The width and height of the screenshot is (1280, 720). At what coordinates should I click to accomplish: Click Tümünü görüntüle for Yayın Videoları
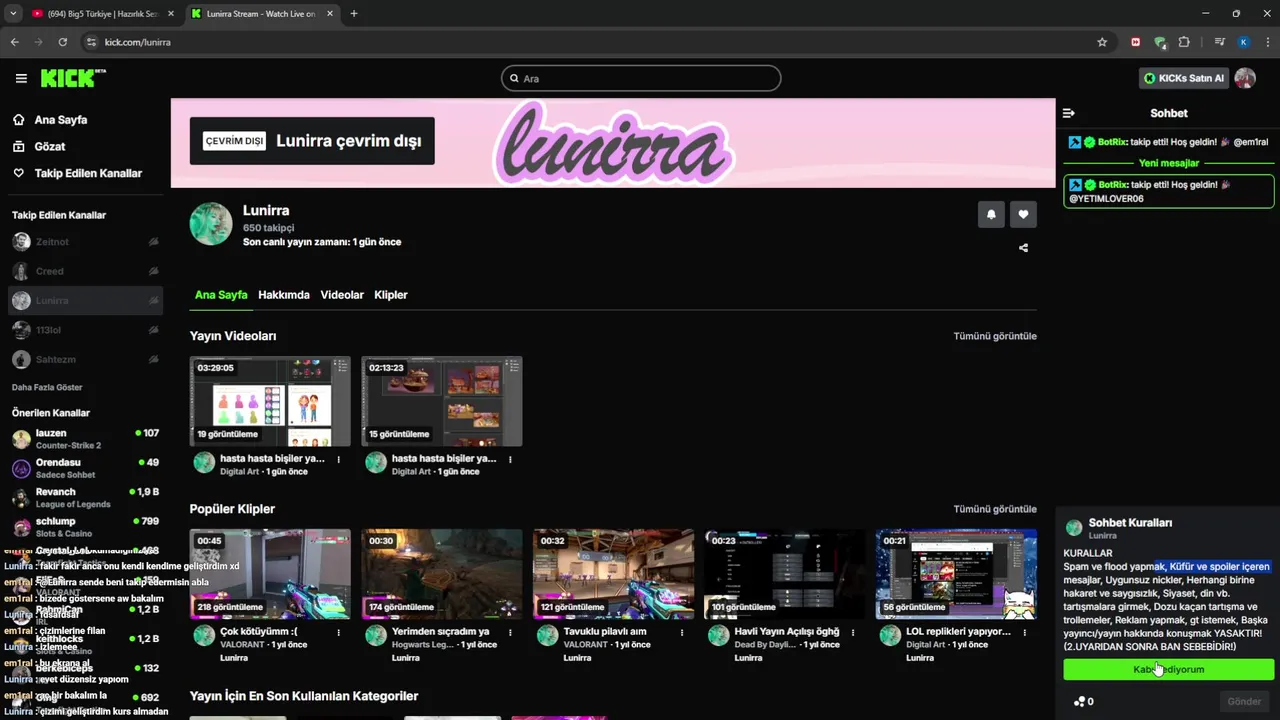click(x=995, y=336)
